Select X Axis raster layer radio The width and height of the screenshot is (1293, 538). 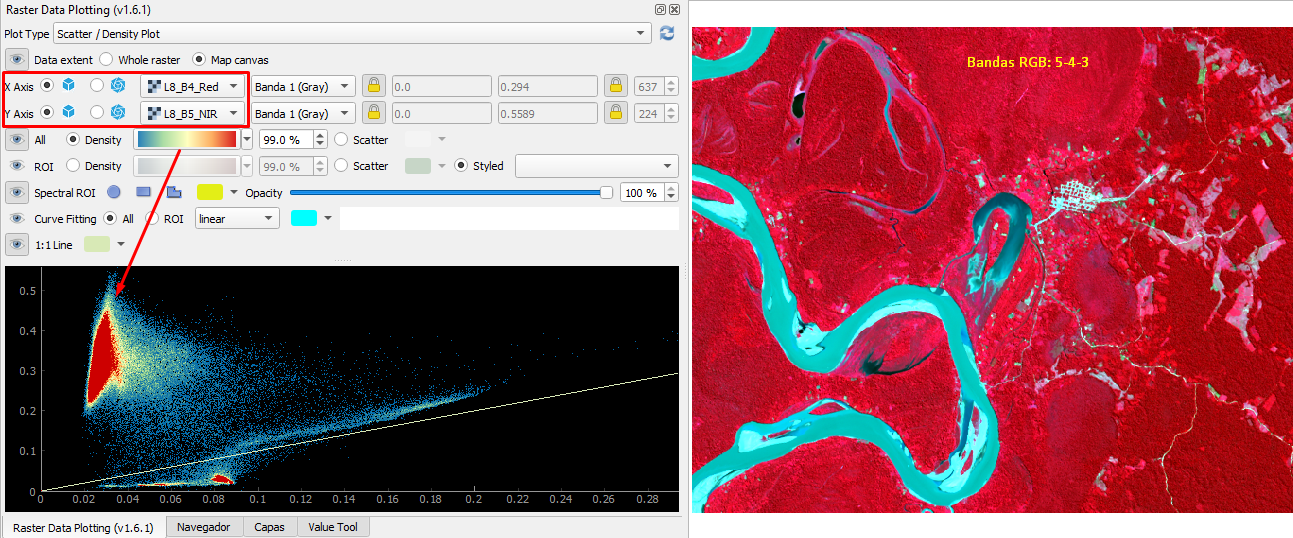point(47,86)
